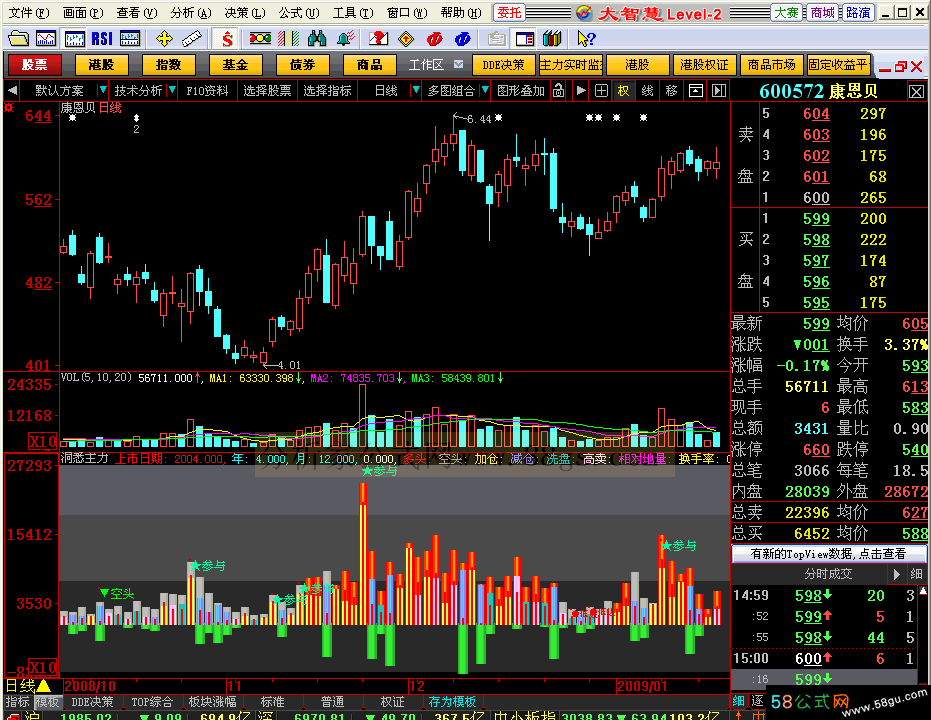Screen dimensions: 931x720
Task: Open search with the binoculars icon
Action: pyautogui.click(x=317, y=39)
